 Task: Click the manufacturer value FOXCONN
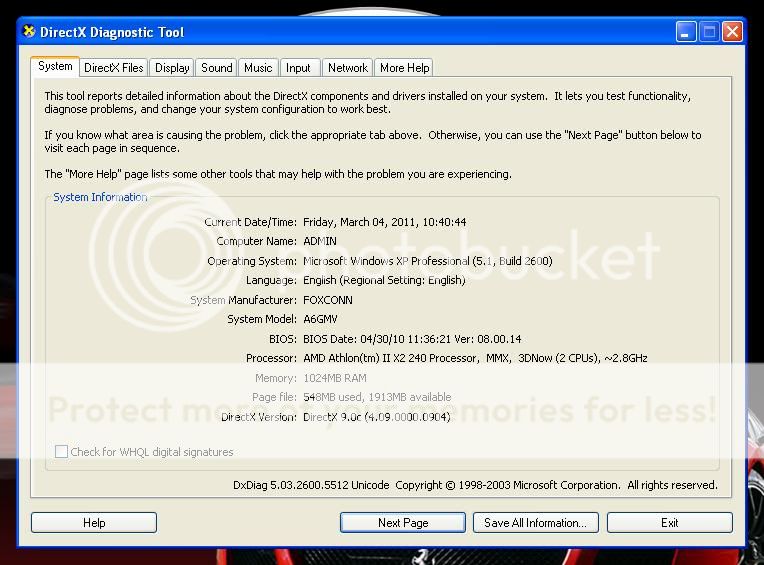[327, 300]
